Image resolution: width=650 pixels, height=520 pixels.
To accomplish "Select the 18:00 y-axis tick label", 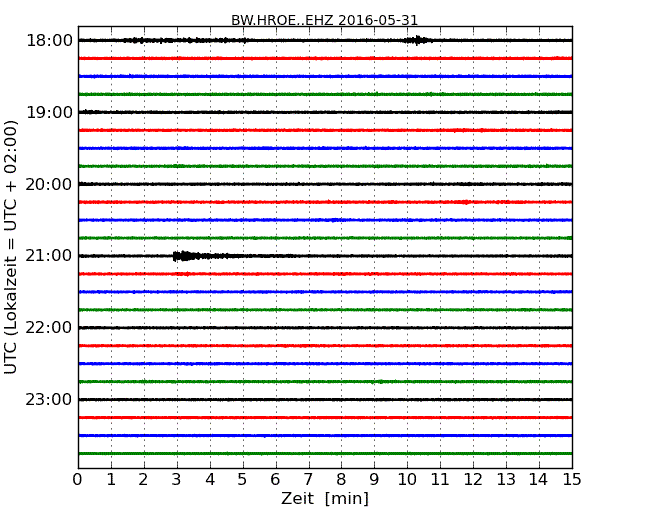I will click(49, 41).
